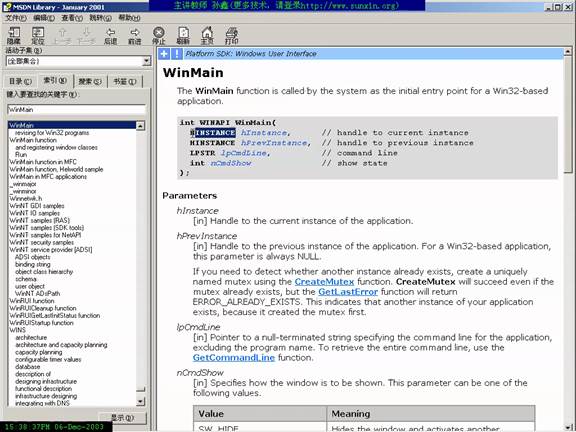The image size is (576, 432).
Task: Open the 文件 File menu
Action: click(x=15, y=18)
